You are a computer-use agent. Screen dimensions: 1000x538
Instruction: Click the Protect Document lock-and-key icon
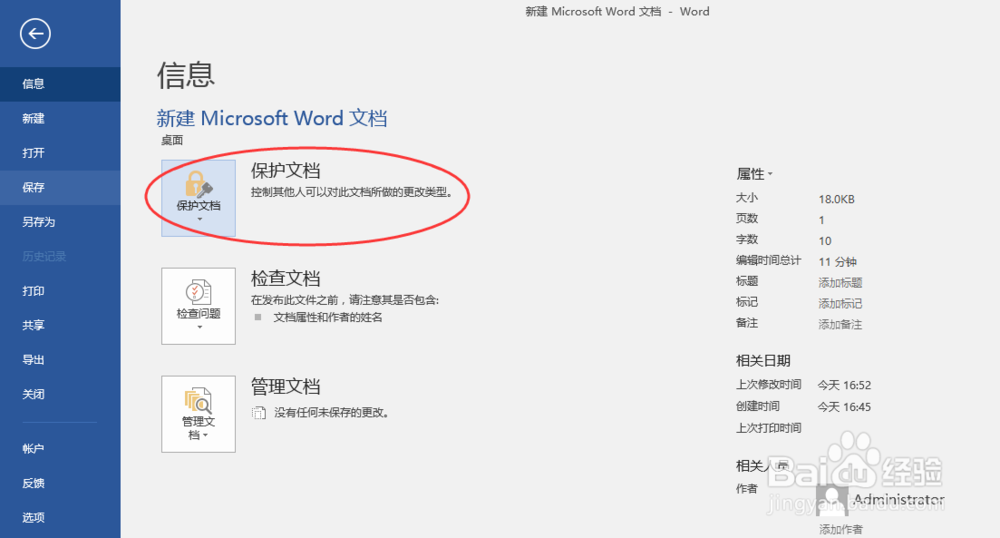coord(198,184)
